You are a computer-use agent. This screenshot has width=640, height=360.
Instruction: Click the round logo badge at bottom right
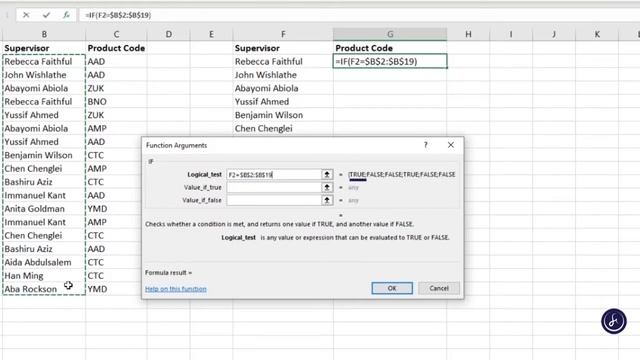pyautogui.click(x=613, y=321)
